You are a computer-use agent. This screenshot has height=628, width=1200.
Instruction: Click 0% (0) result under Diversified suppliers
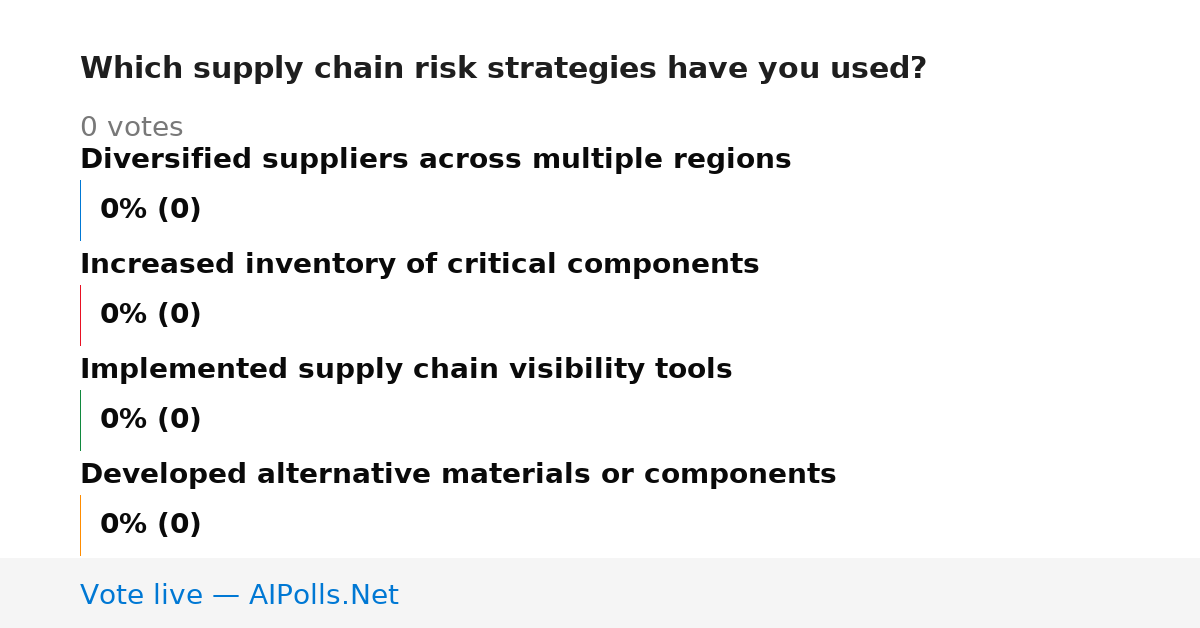pyautogui.click(x=150, y=210)
